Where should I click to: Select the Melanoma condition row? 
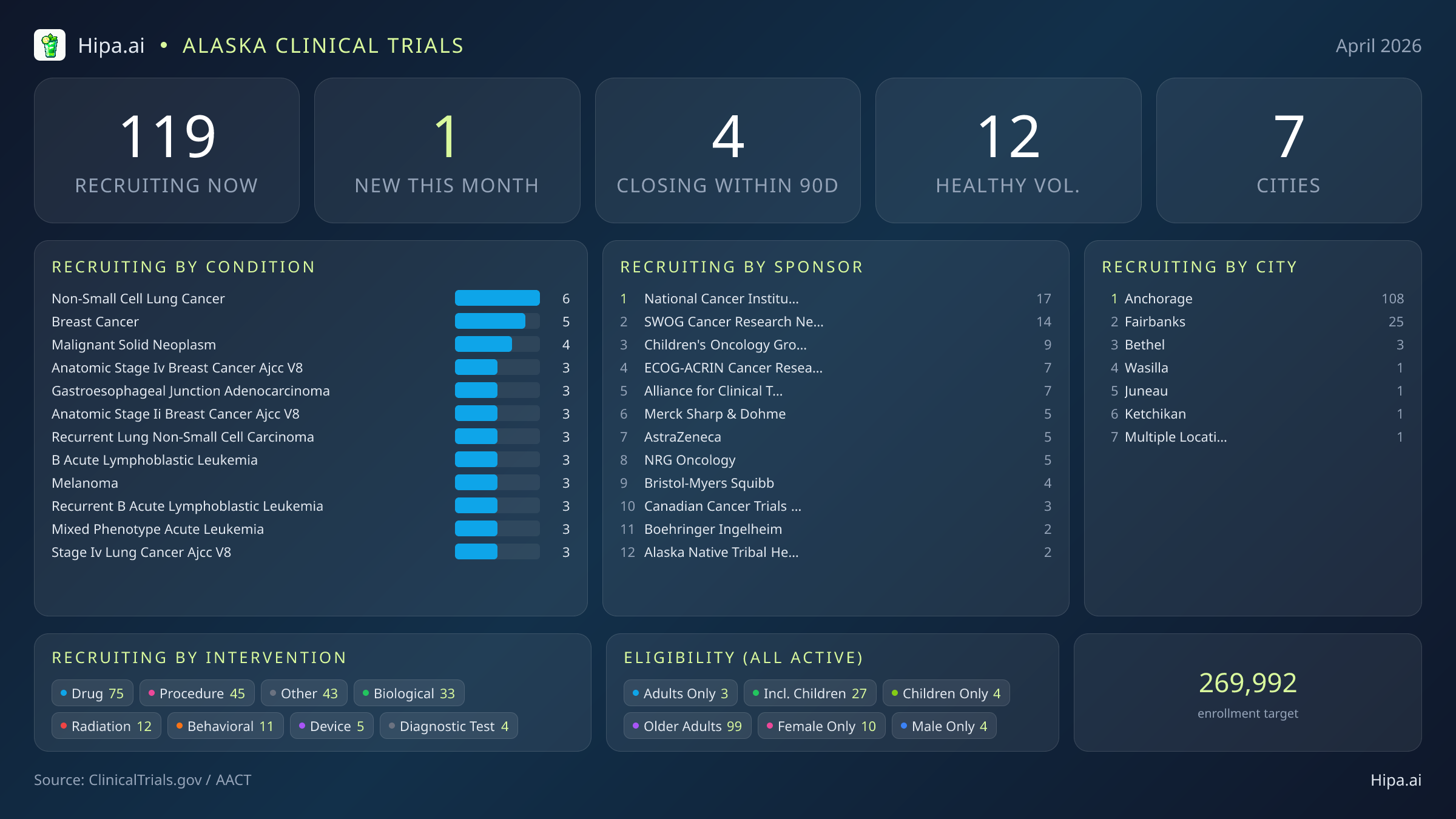[311, 483]
